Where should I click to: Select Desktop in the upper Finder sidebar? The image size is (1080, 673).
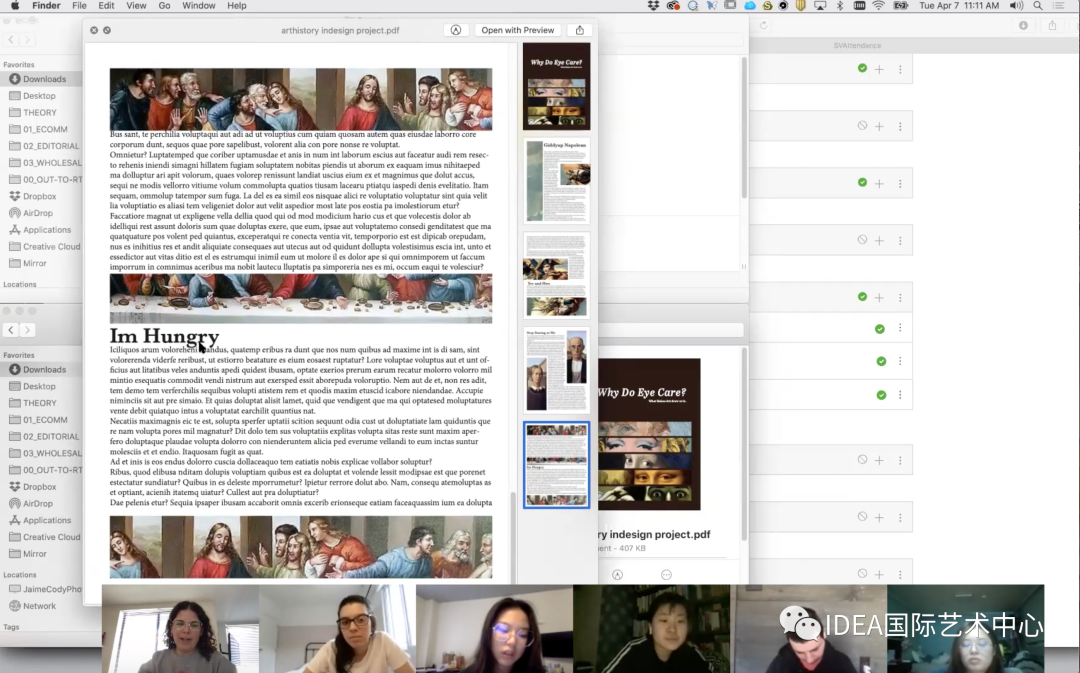tap(41, 96)
